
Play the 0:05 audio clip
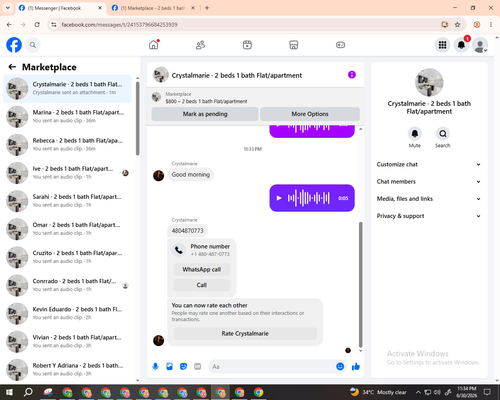[x=279, y=198]
